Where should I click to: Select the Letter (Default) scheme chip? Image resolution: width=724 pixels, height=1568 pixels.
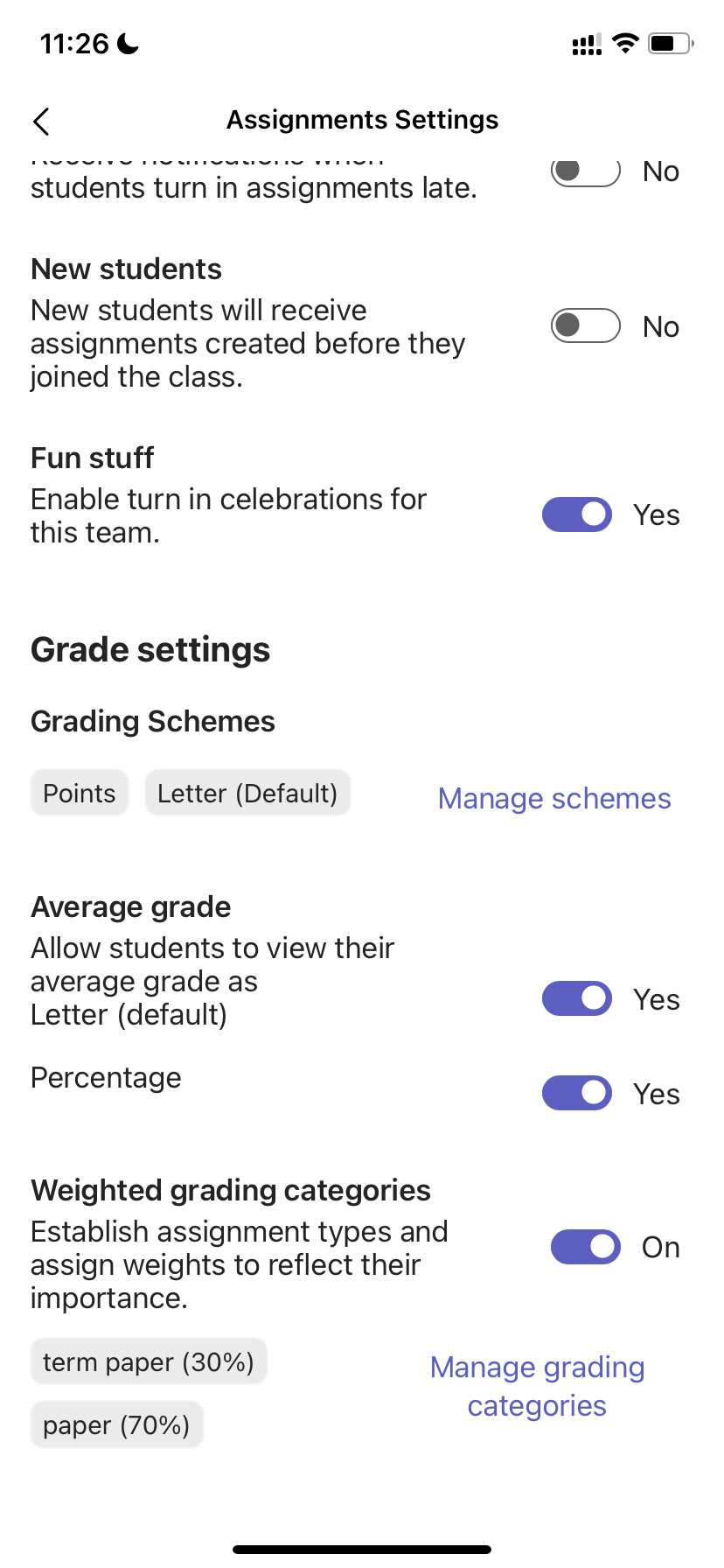point(247,793)
